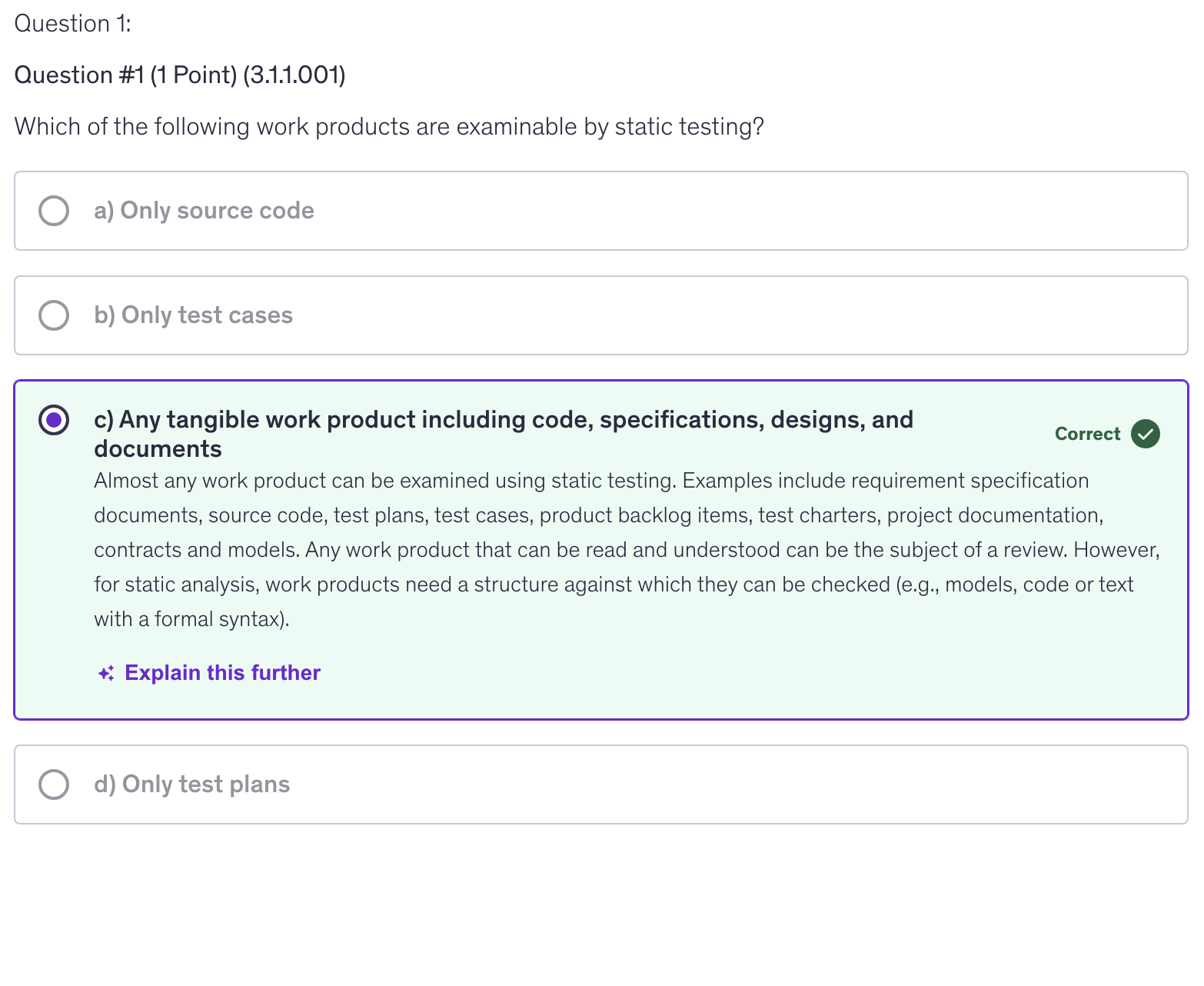
Task: Click the green Correct checkmark icon
Action: [x=1146, y=434]
